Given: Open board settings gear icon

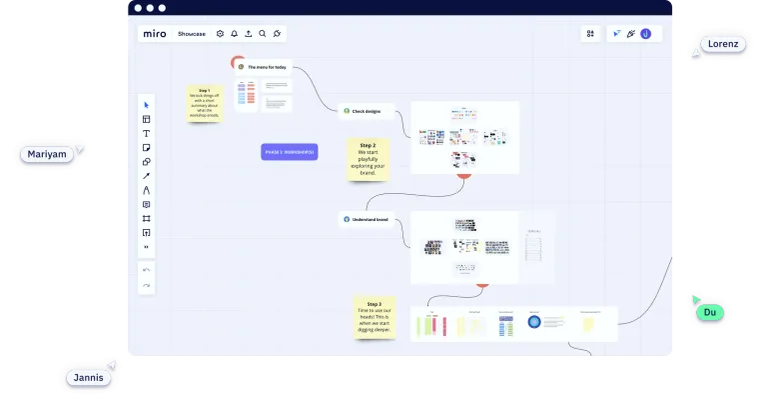Looking at the screenshot, I should click(220, 34).
